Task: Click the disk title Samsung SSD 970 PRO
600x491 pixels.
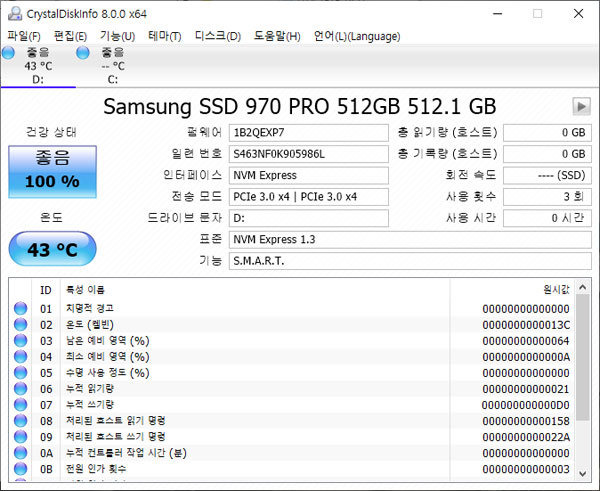Action: tap(300, 106)
